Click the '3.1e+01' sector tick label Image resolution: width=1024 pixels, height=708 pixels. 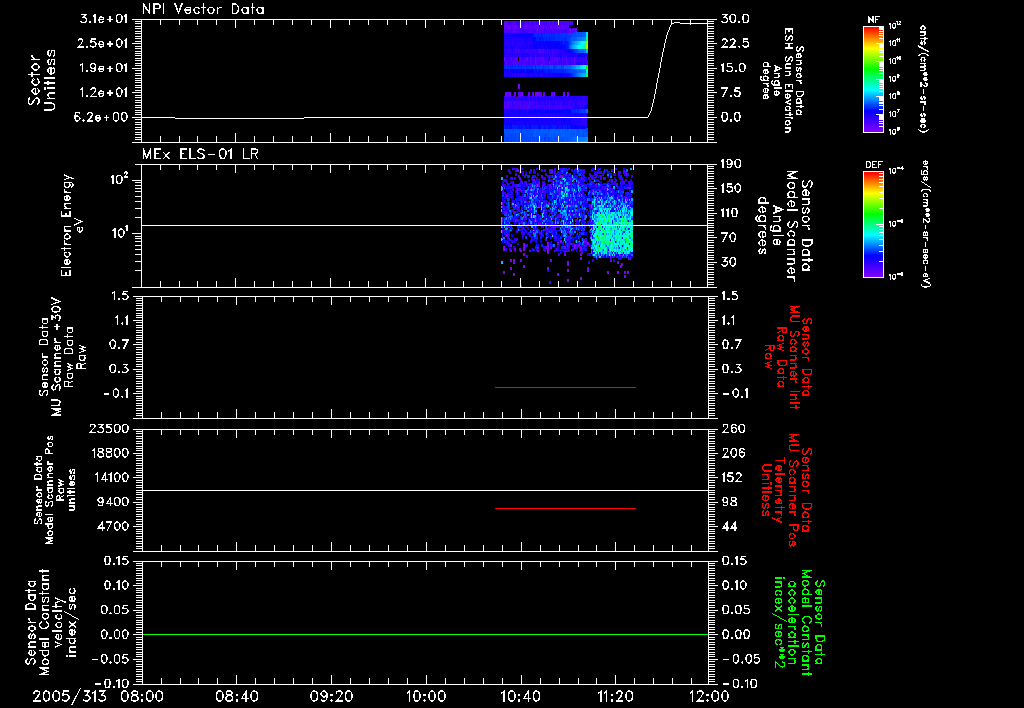point(106,19)
